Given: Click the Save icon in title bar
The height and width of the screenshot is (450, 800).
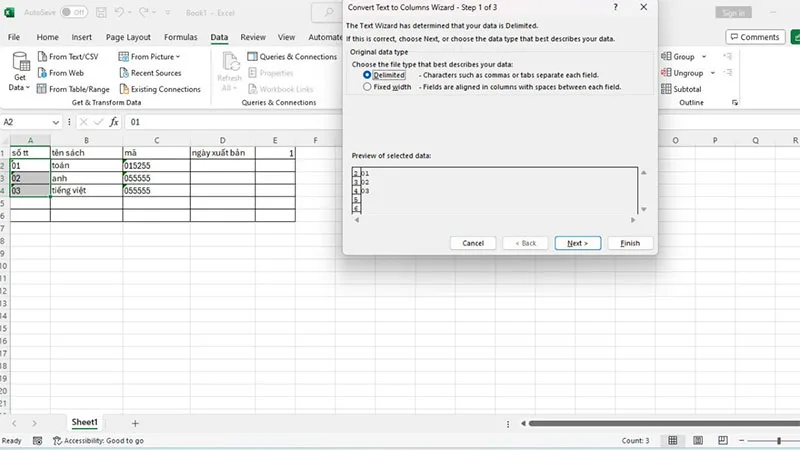Looking at the screenshot, I should (x=101, y=12).
